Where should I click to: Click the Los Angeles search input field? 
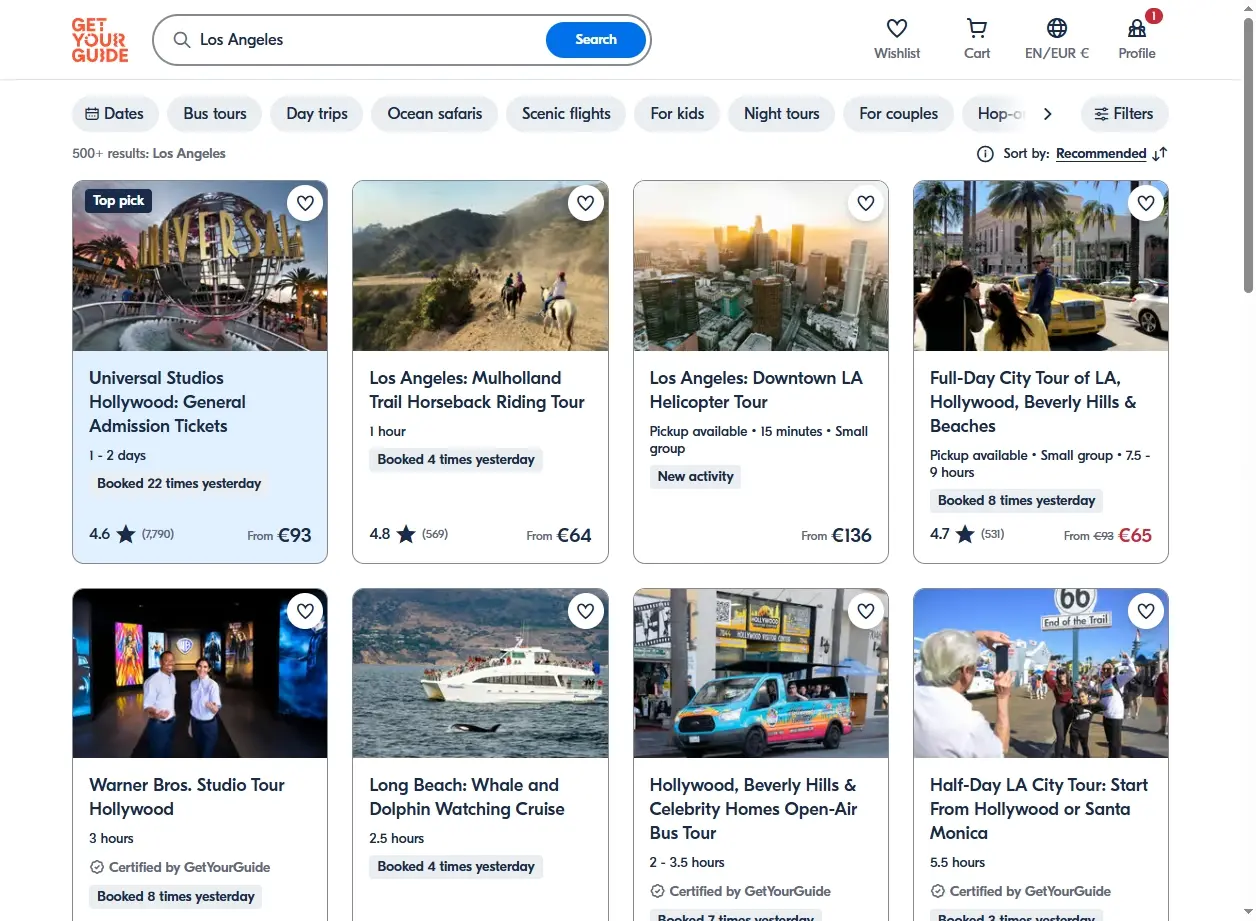pyautogui.click(x=367, y=40)
